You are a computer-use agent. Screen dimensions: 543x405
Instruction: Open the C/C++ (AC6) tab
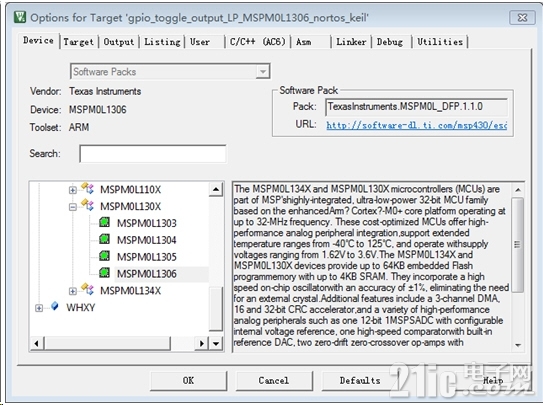coord(257,42)
